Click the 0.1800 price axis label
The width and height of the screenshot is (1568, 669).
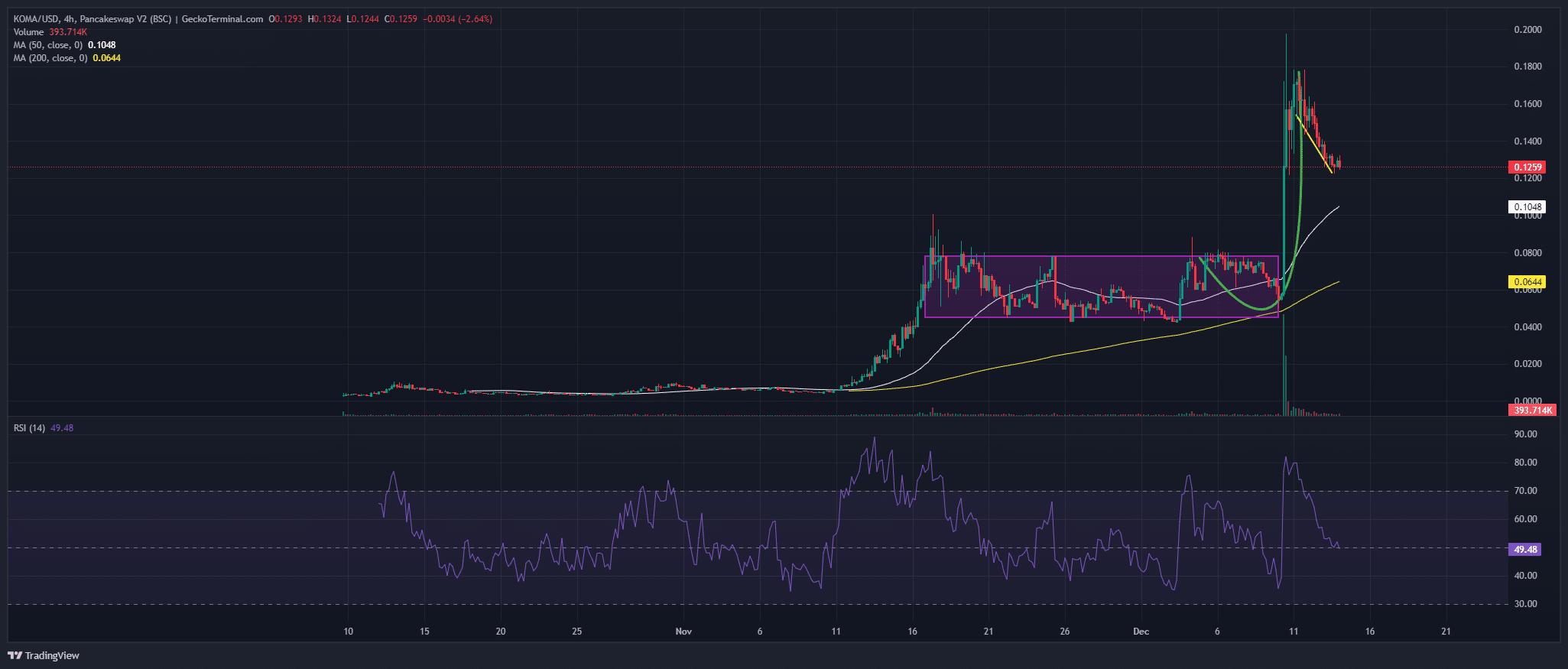[1527, 67]
